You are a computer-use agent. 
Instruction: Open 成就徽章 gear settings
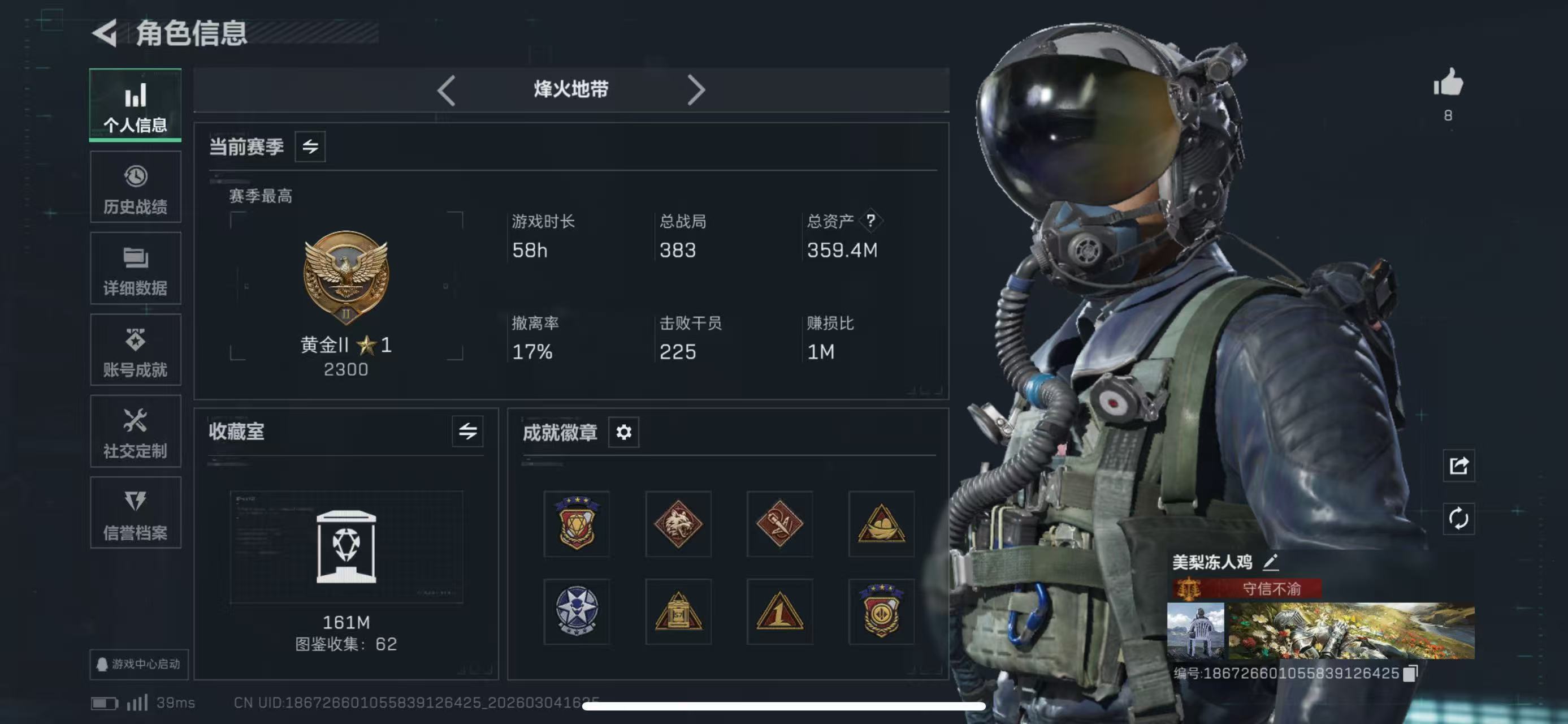coord(623,432)
